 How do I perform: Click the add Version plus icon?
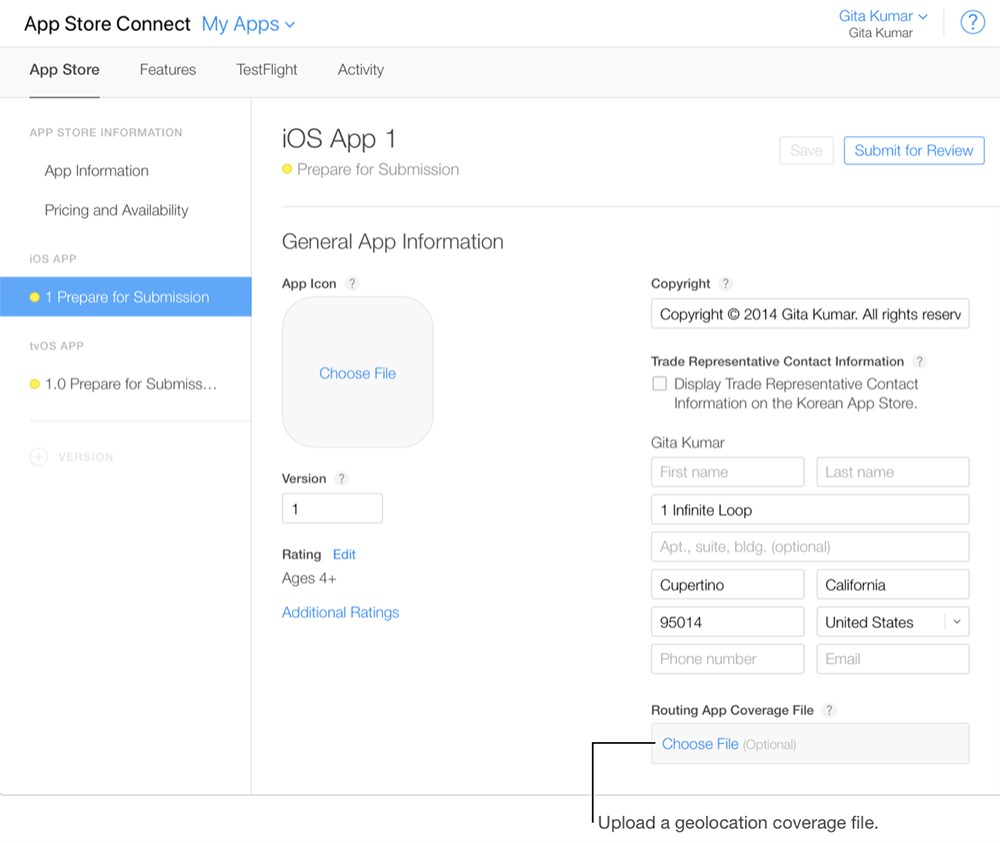(x=38, y=457)
